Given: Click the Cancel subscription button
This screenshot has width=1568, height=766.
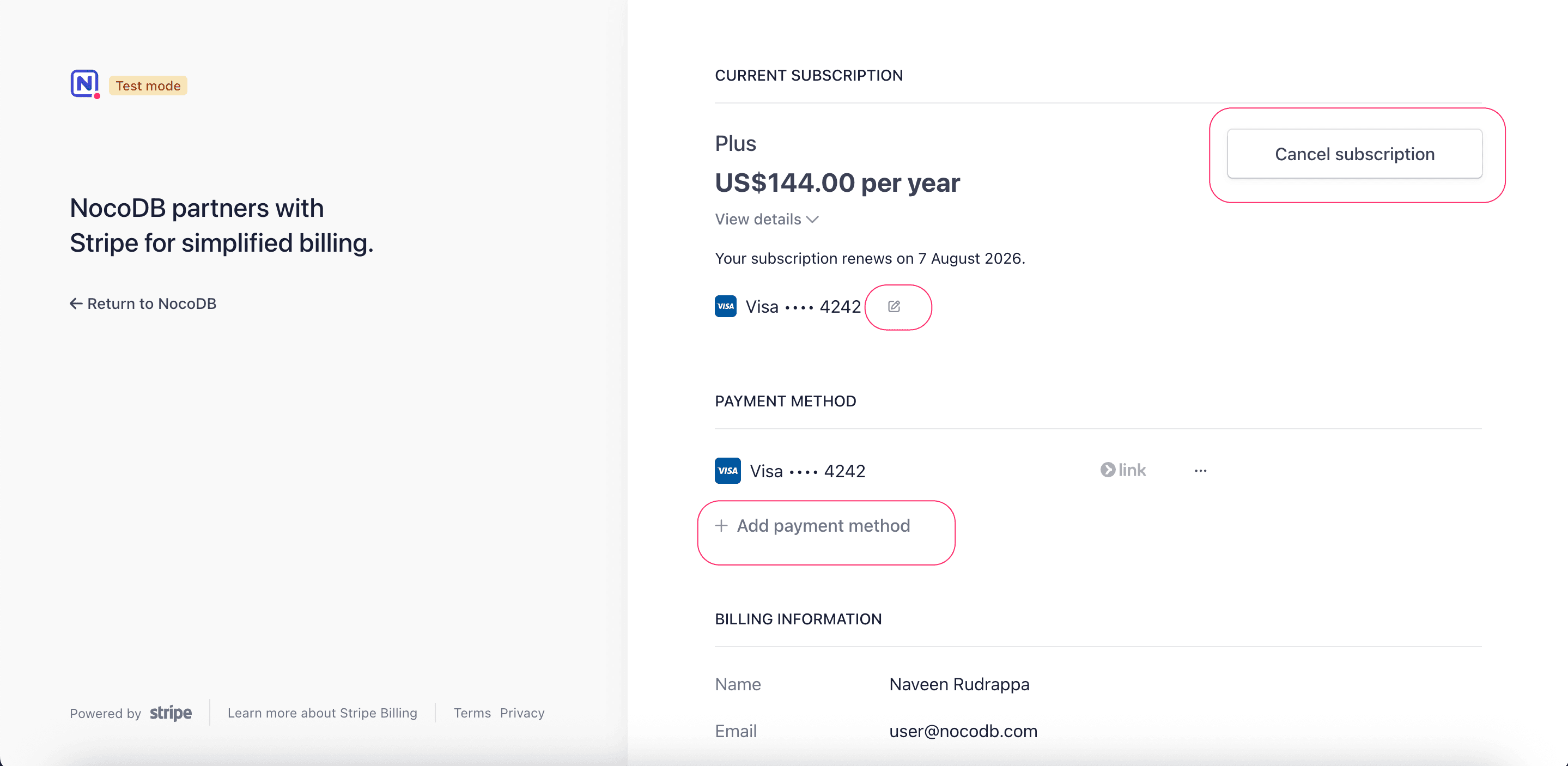Looking at the screenshot, I should [x=1354, y=154].
